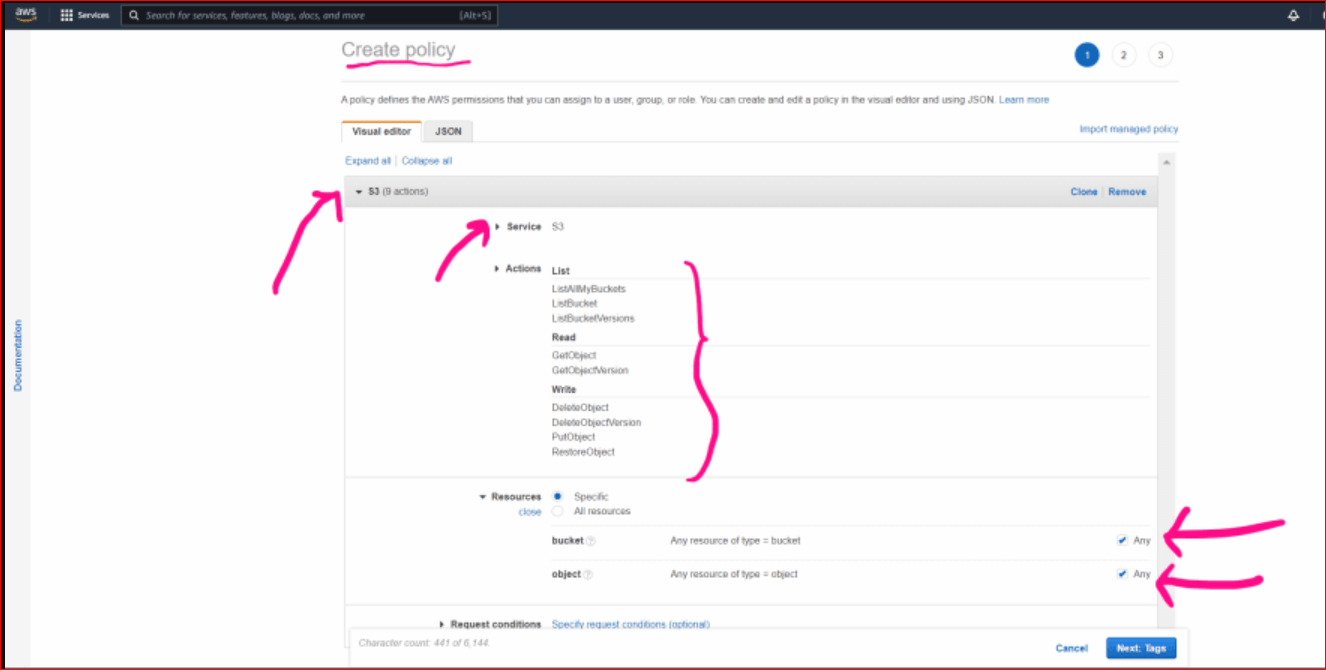Expand the Service S3 details
Viewport: 1326px width, 670px height.
[x=497, y=226]
